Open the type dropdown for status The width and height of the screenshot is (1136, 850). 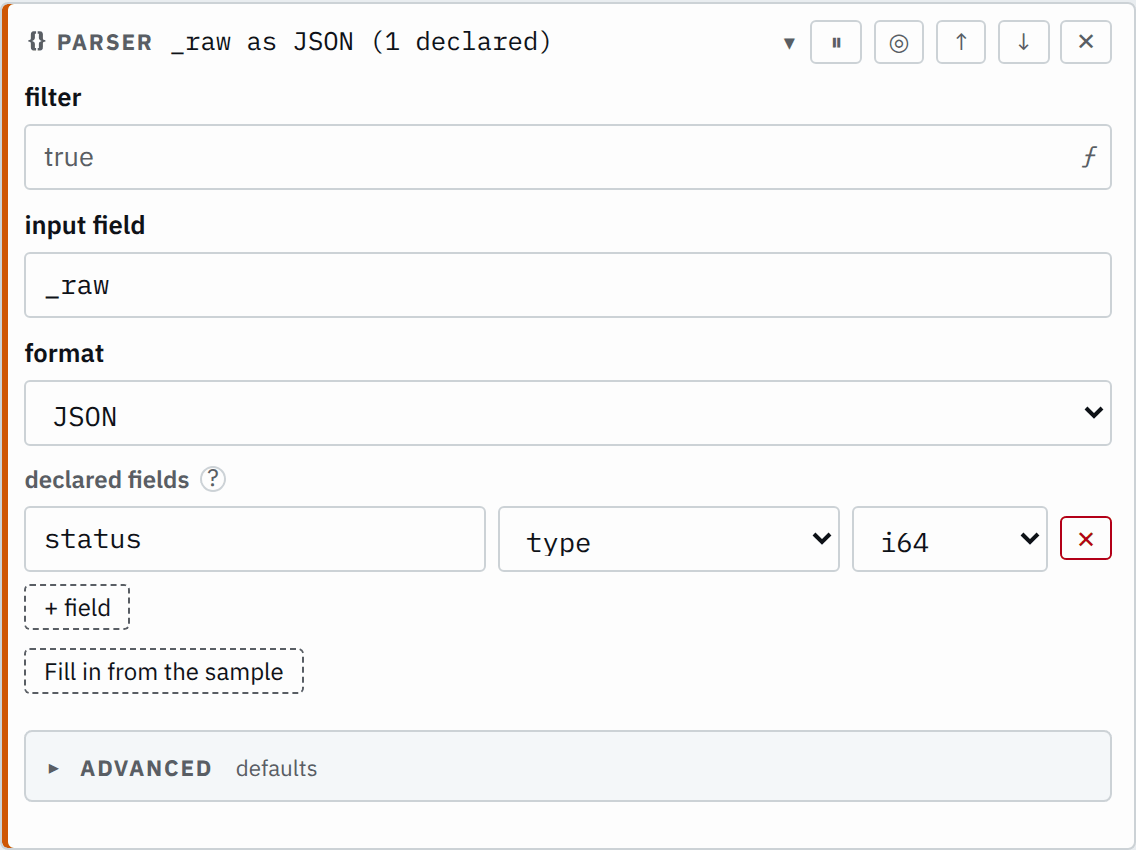click(668, 539)
